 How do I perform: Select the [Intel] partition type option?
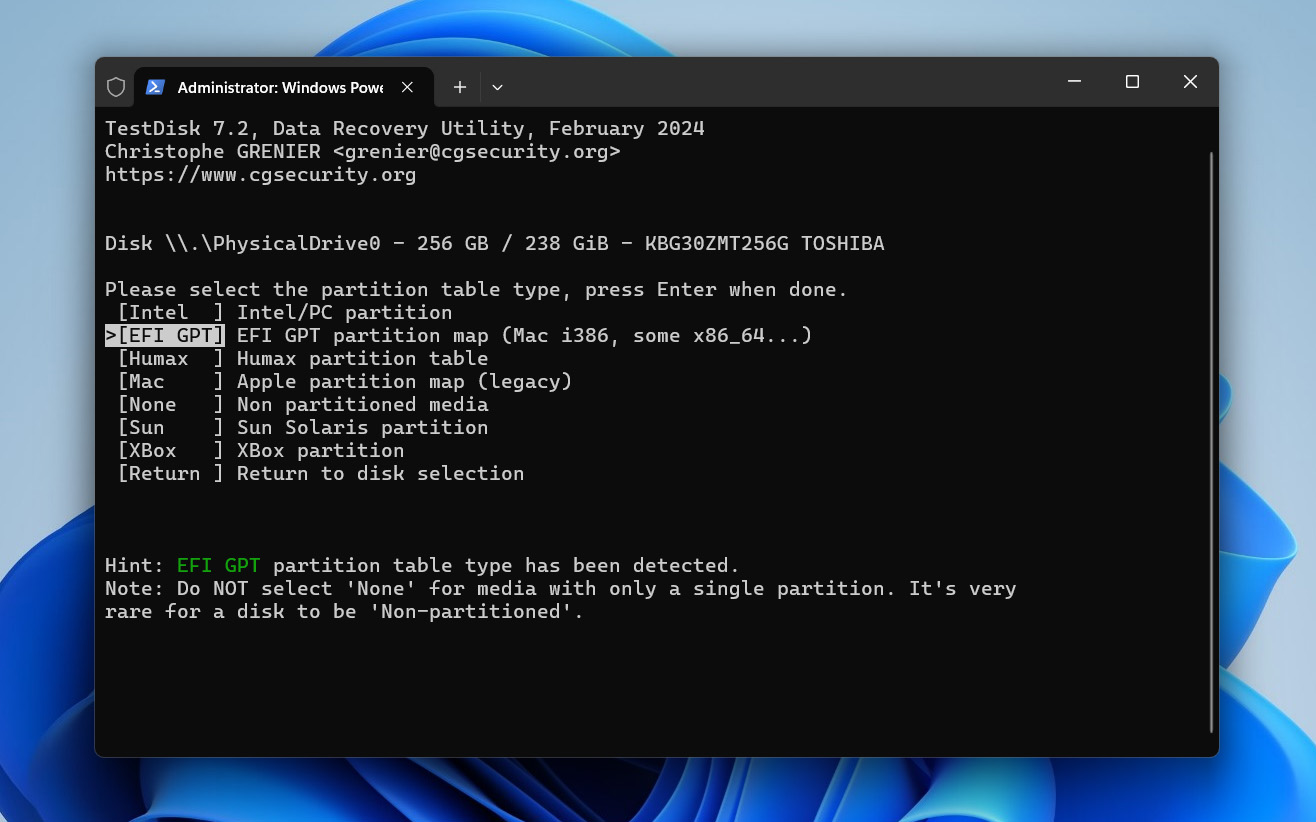point(170,313)
